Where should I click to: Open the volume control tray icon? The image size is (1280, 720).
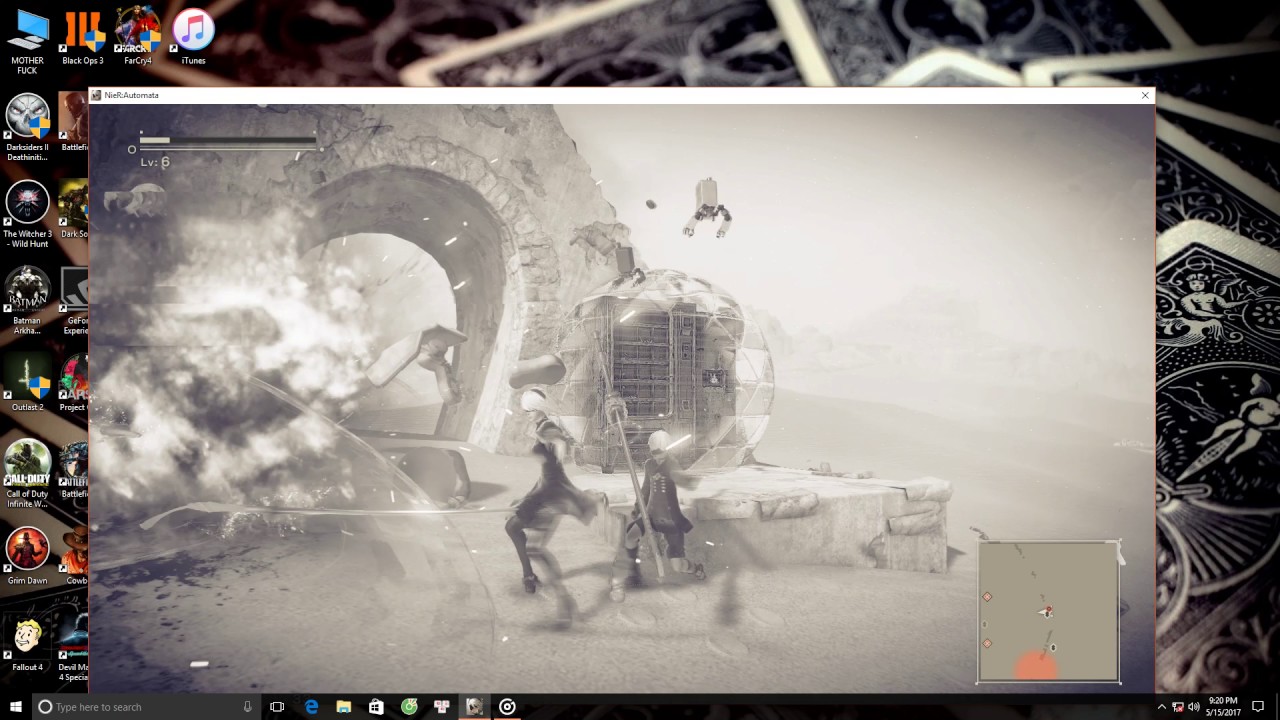tap(1194, 707)
